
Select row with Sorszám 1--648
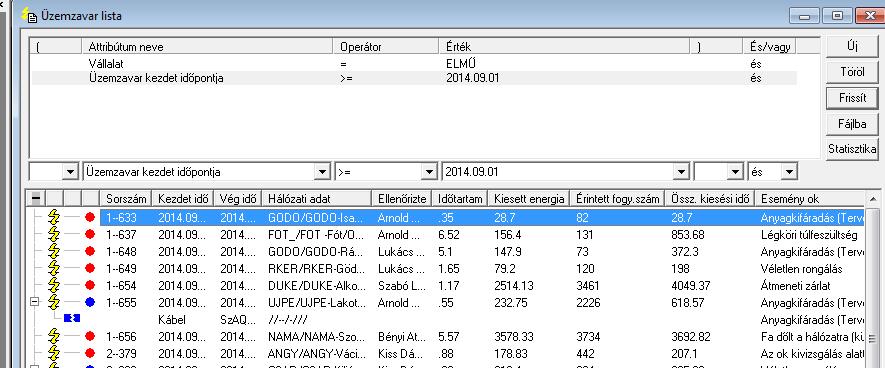point(482,251)
